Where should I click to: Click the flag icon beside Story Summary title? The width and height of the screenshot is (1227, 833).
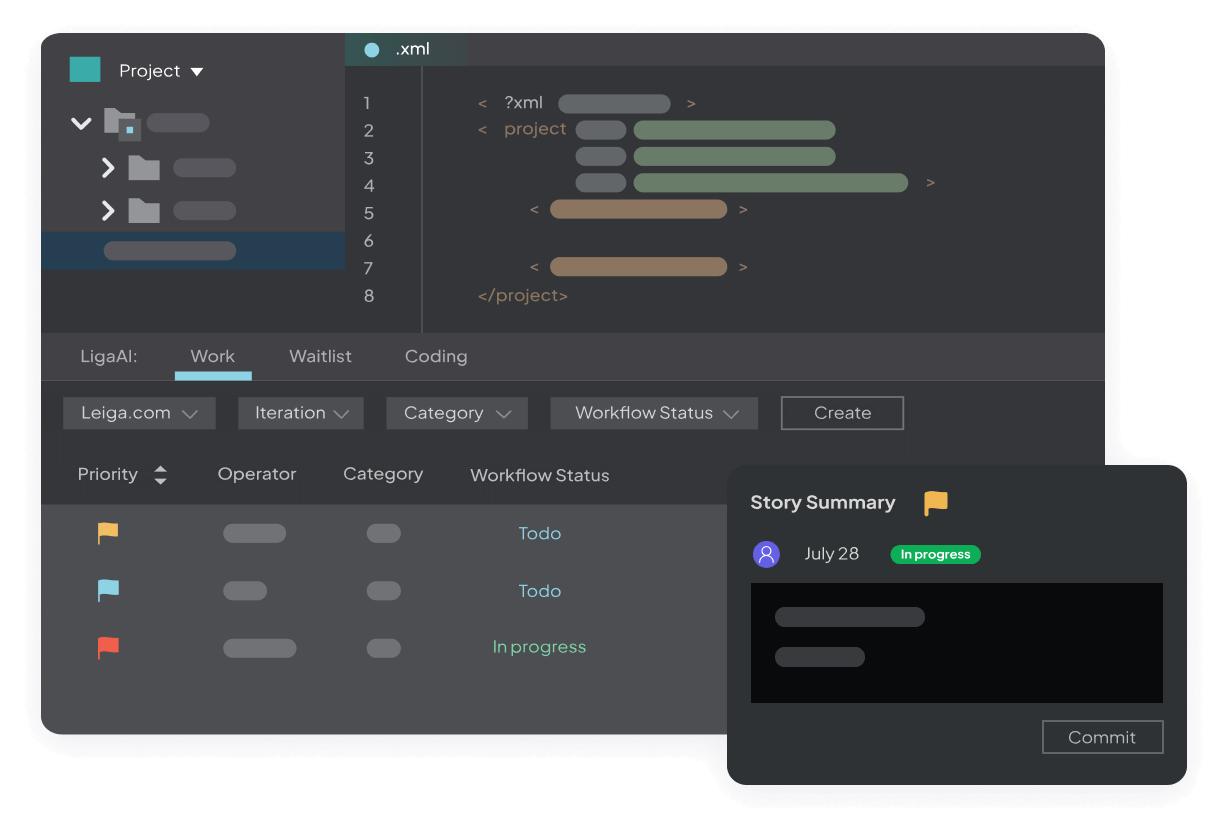coord(934,503)
